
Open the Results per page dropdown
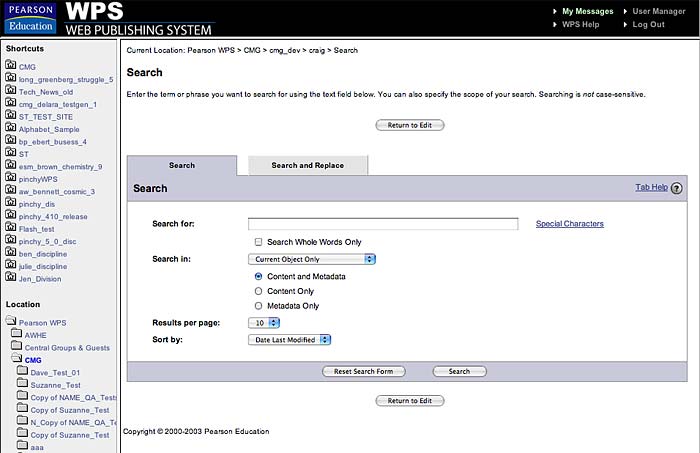[264, 323]
